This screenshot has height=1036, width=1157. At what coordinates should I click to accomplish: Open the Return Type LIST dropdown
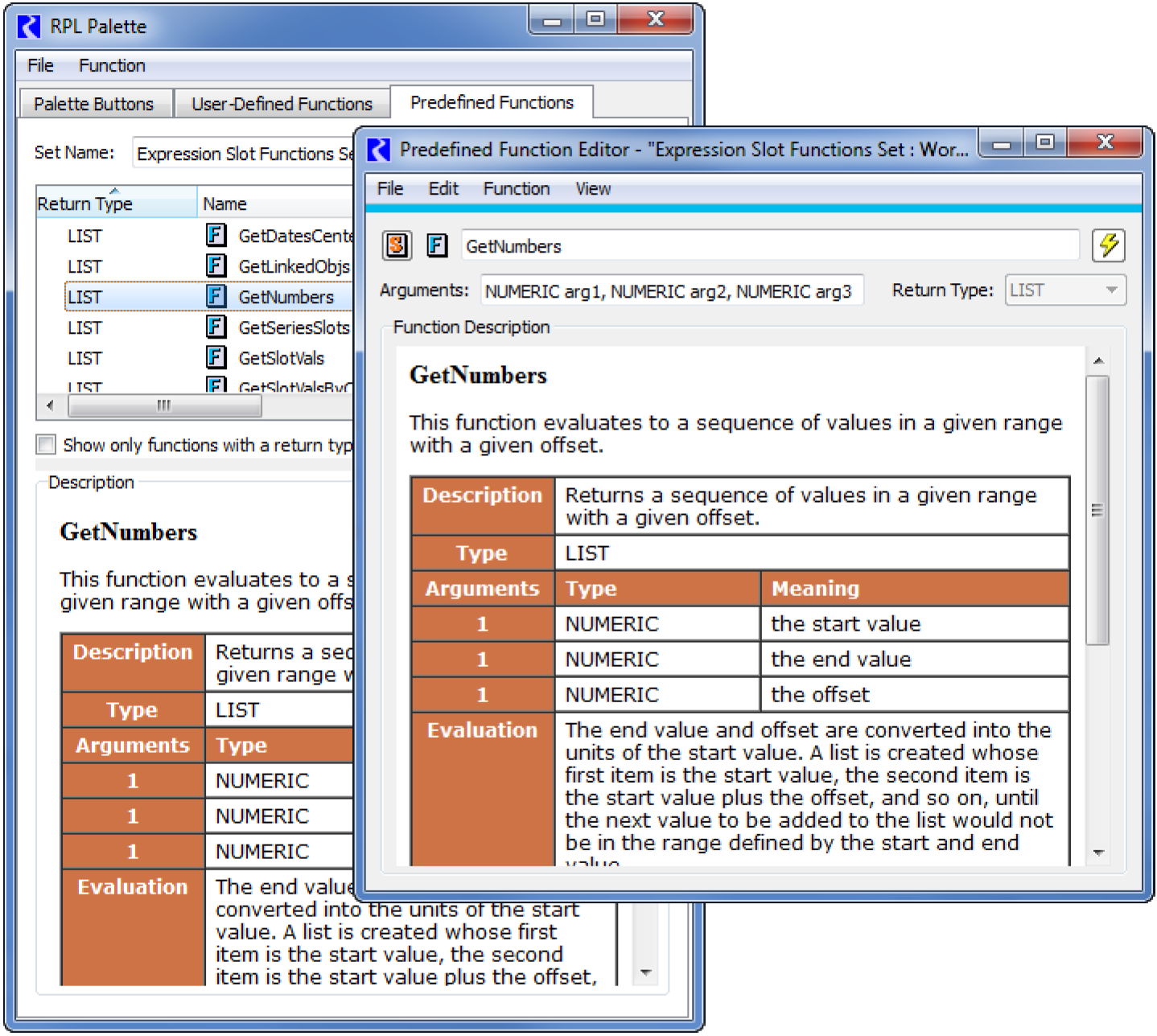pyautogui.click(x=1064, y=290)
